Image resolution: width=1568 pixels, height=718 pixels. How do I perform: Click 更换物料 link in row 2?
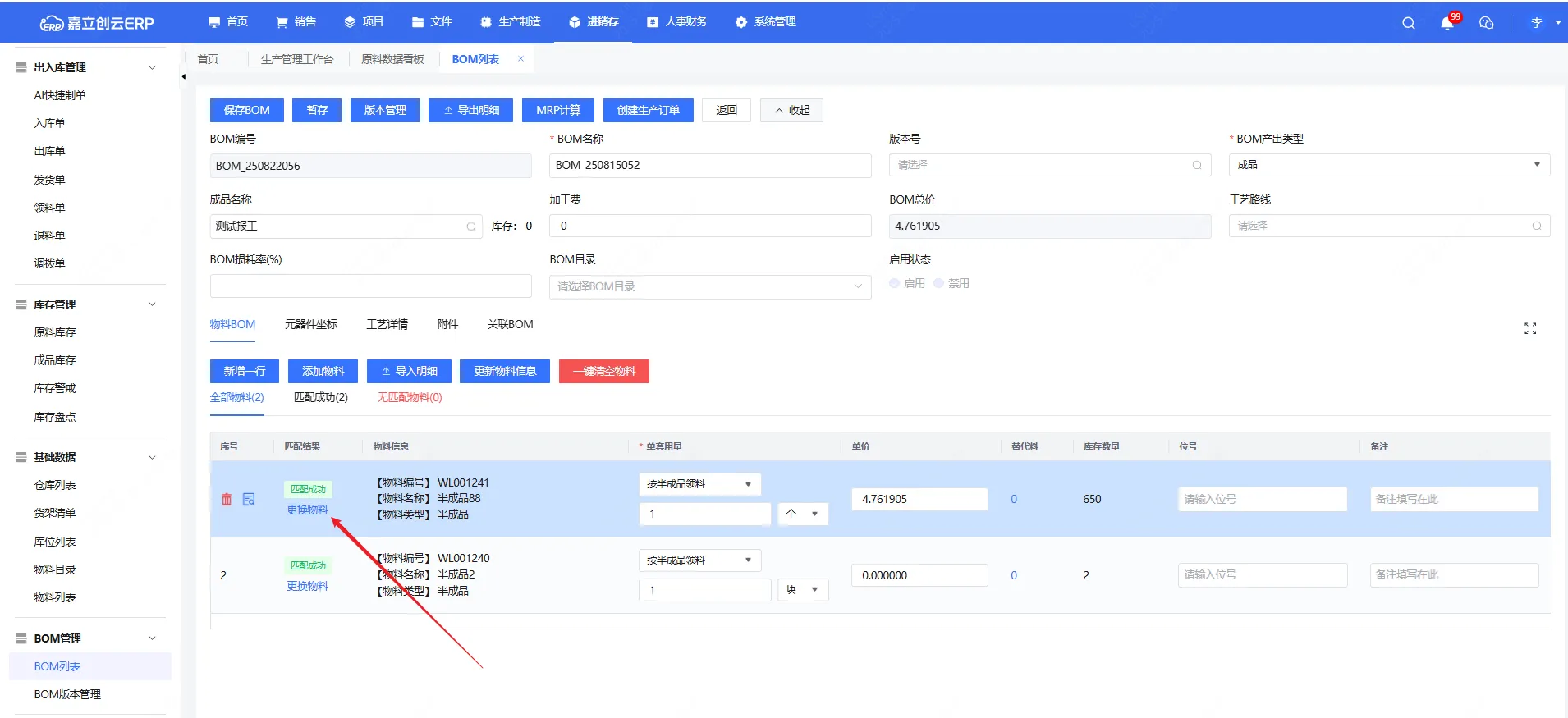[x=307, y=586]
